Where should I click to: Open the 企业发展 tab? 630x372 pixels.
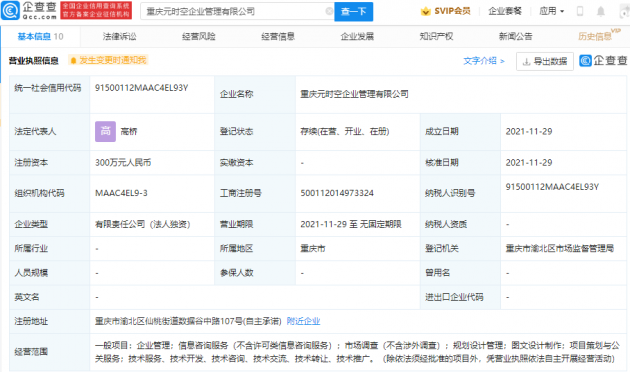357,37
